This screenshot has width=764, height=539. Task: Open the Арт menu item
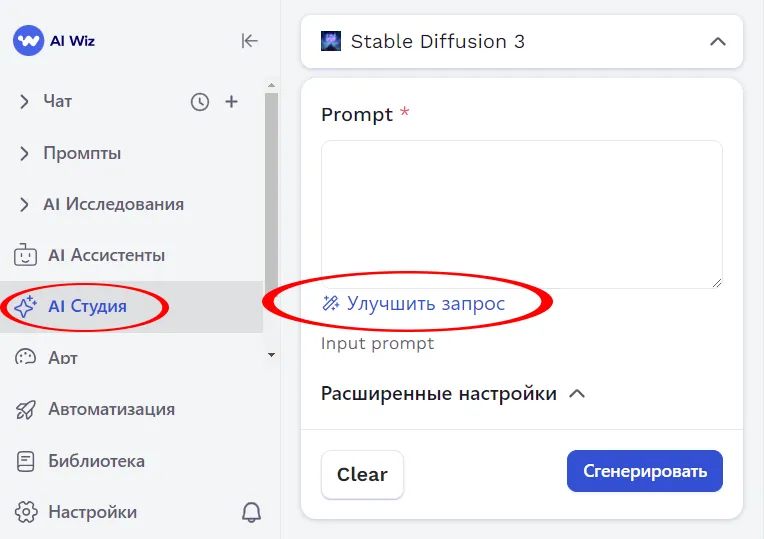[x=62, y=357]
